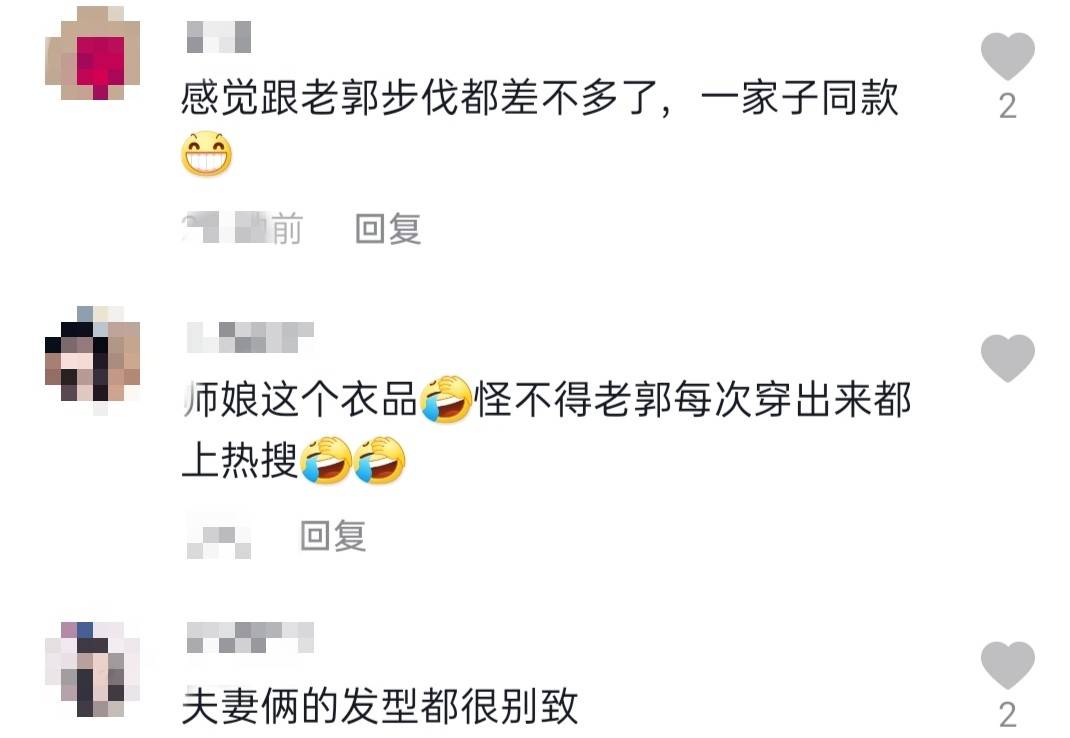The height and width of the screenshot is (738, 1070).
Task: Select the comment text 怪不得老郭每次穿出来都
Action: (693, 399)
